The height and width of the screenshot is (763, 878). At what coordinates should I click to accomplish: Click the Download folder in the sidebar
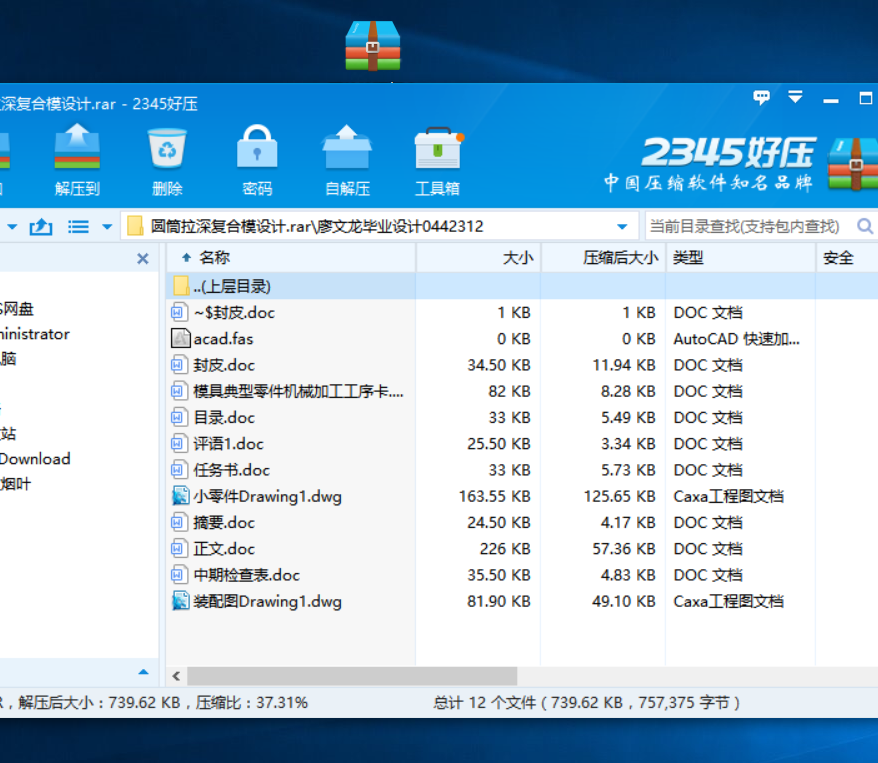pyautogui.click(x=35, y=459)
